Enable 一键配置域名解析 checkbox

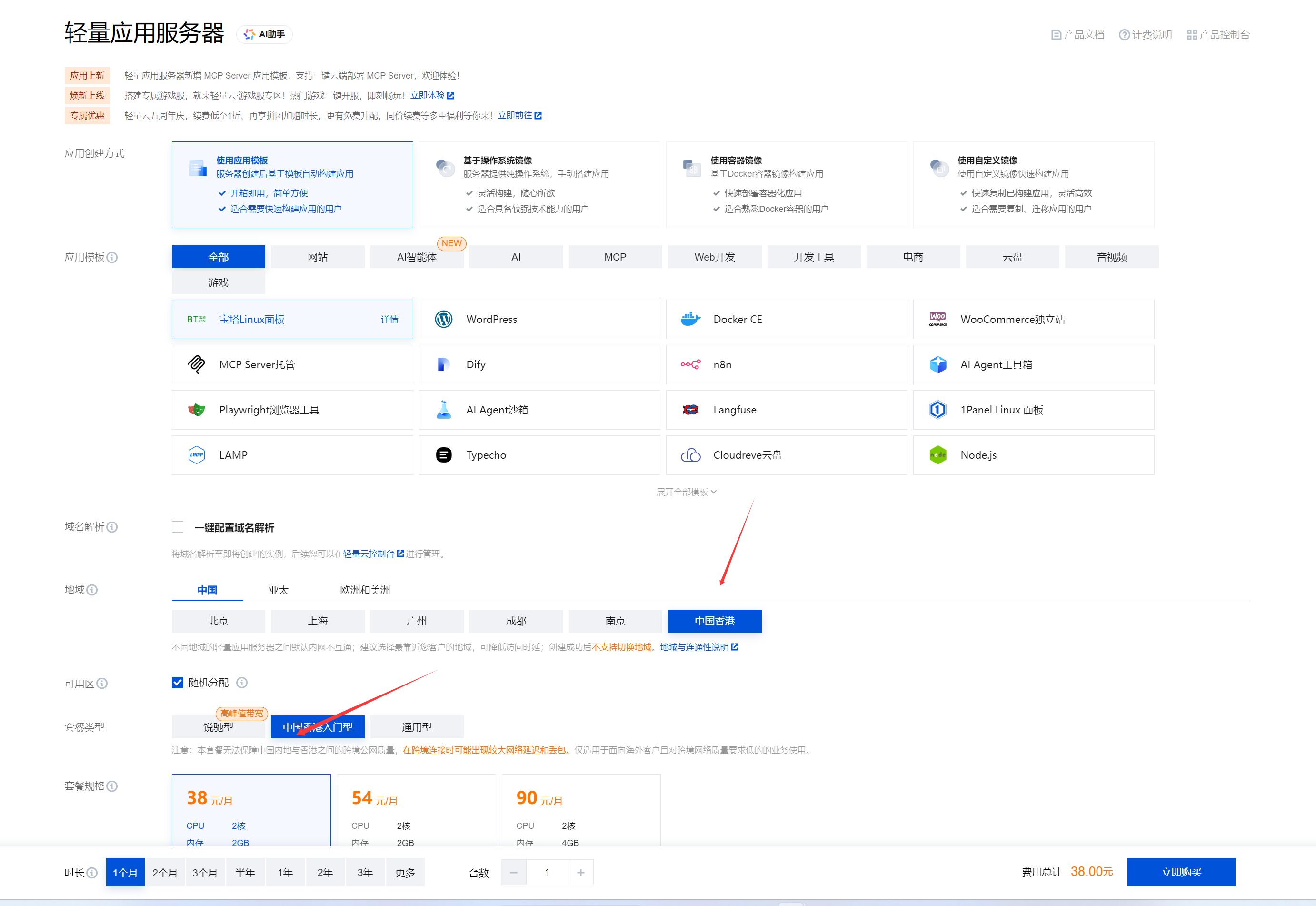pyautogui.click(x=178, y=527)
